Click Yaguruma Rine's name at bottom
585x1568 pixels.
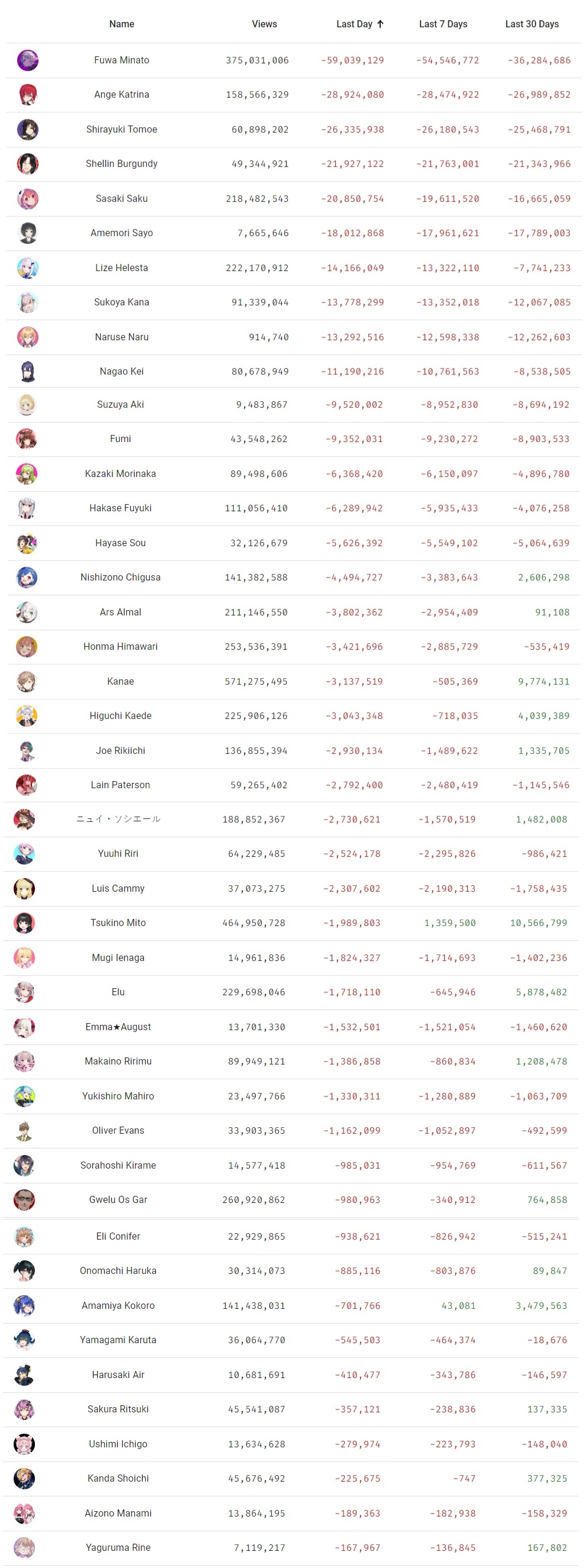tap(118, 1548)
